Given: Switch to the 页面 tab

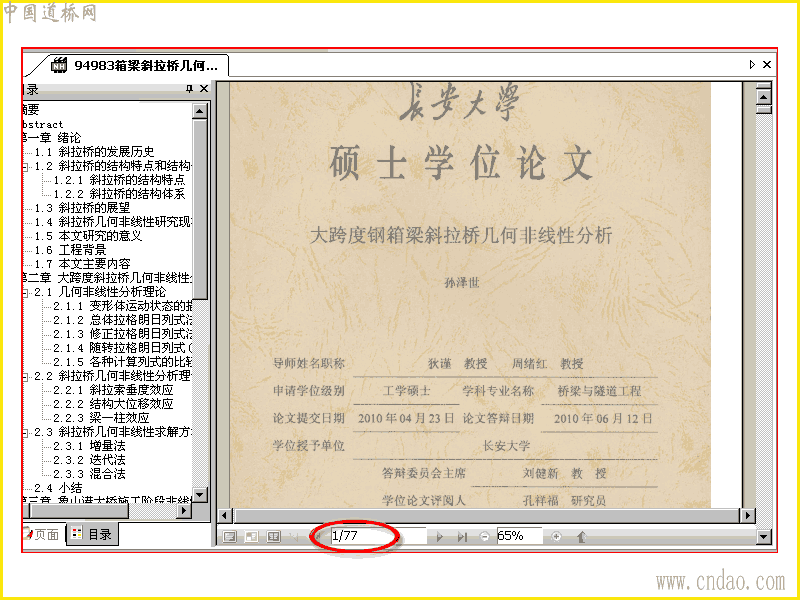Looking at the screenshot, I should point(43,535).
